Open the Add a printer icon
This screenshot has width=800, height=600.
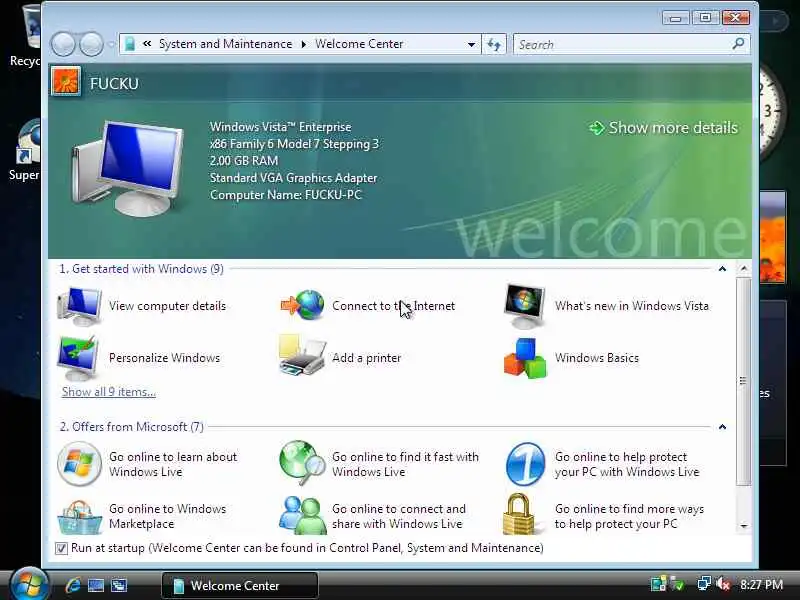(302, 356)
